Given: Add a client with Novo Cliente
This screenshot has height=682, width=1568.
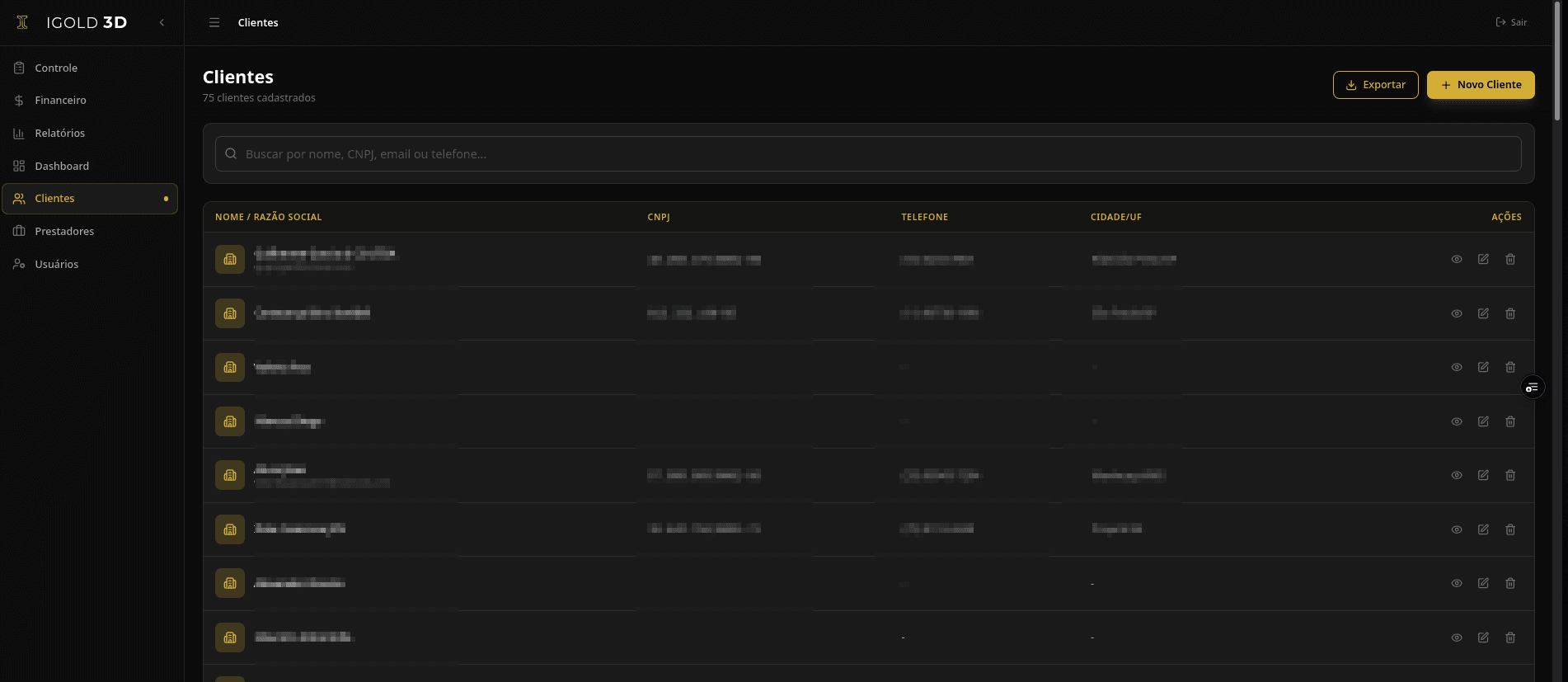Looking at the screenshot, I should pos(1481,85).
